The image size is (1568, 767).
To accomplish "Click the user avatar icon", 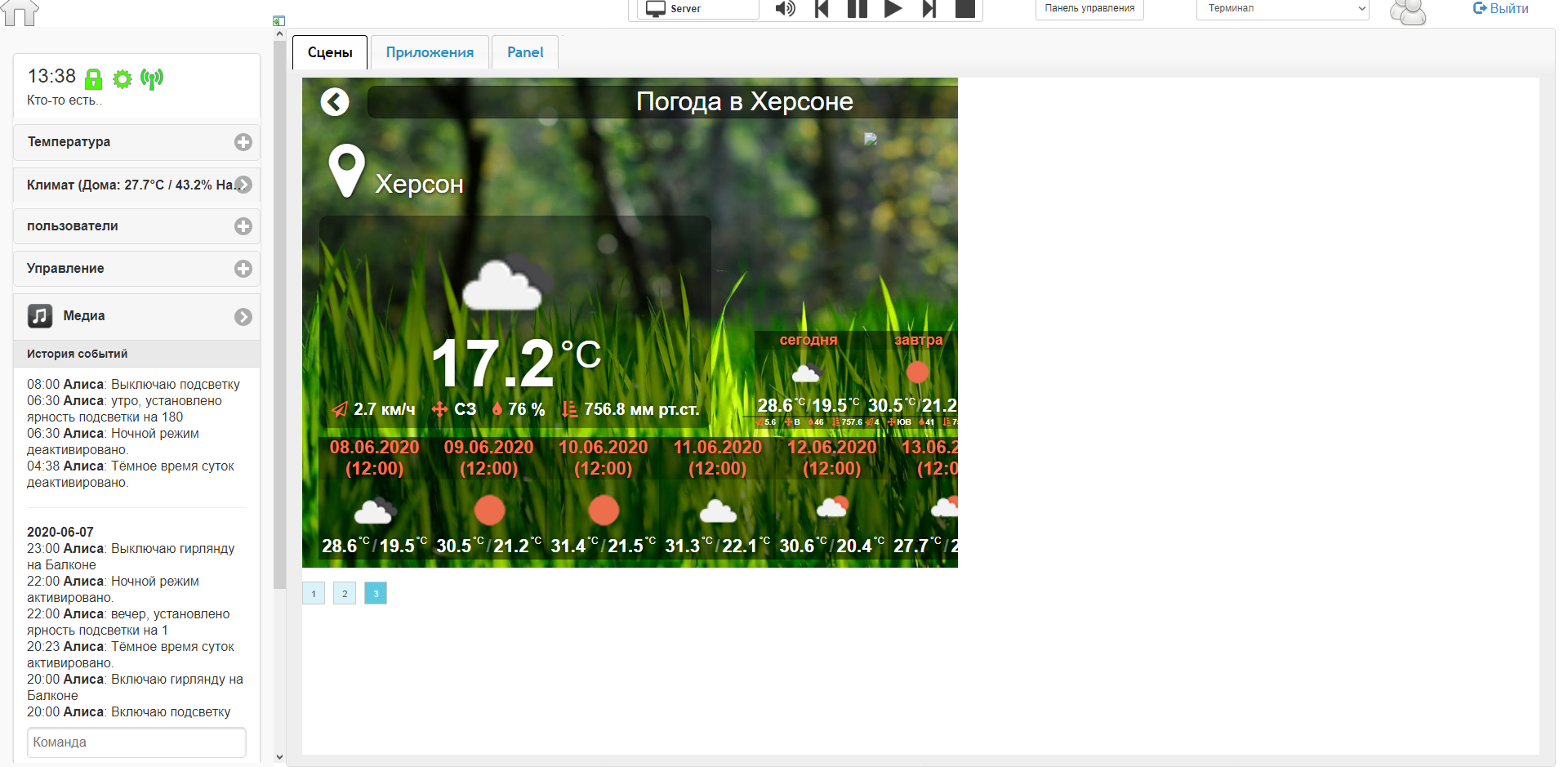I will (1407, 11).
